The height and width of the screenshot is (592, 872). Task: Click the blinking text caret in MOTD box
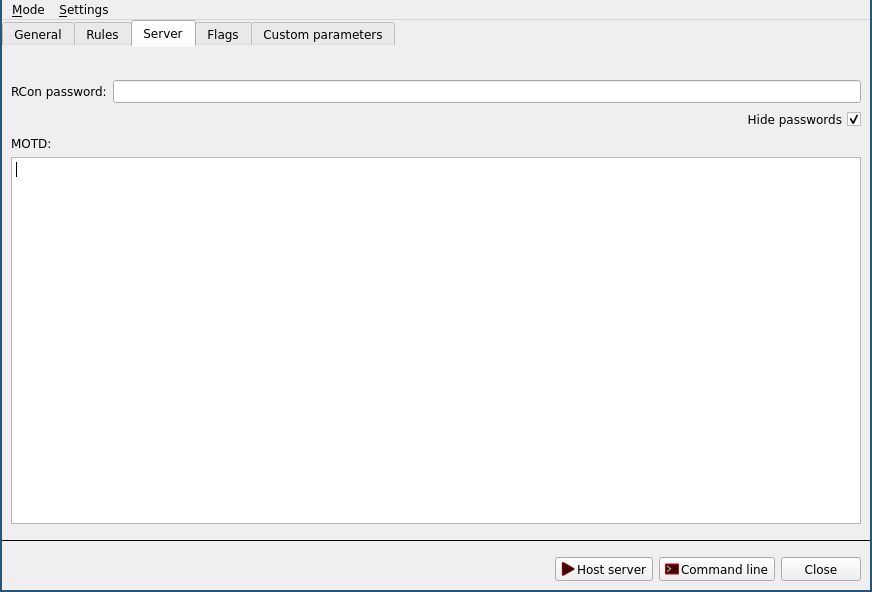click(17, 170)
